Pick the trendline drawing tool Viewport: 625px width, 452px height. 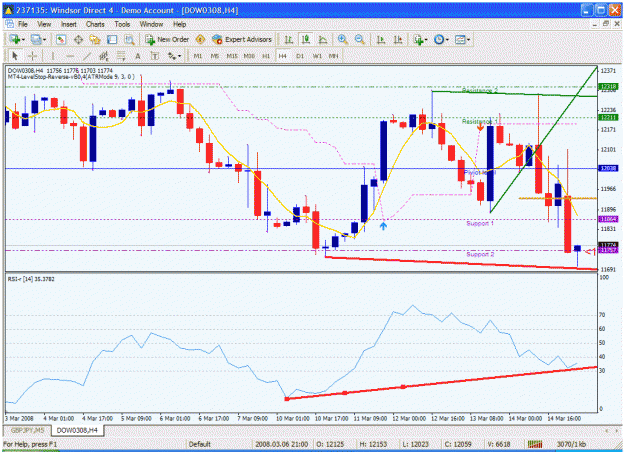(x=87, y=56)
